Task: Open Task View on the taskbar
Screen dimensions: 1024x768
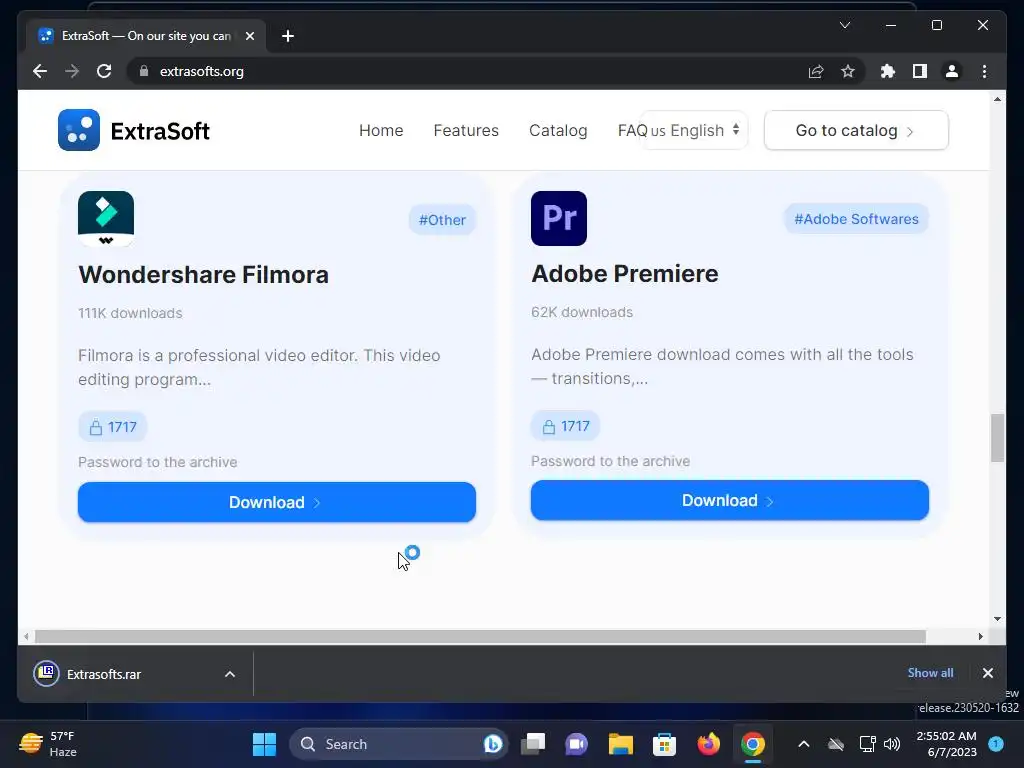Action: click(533, 744)
